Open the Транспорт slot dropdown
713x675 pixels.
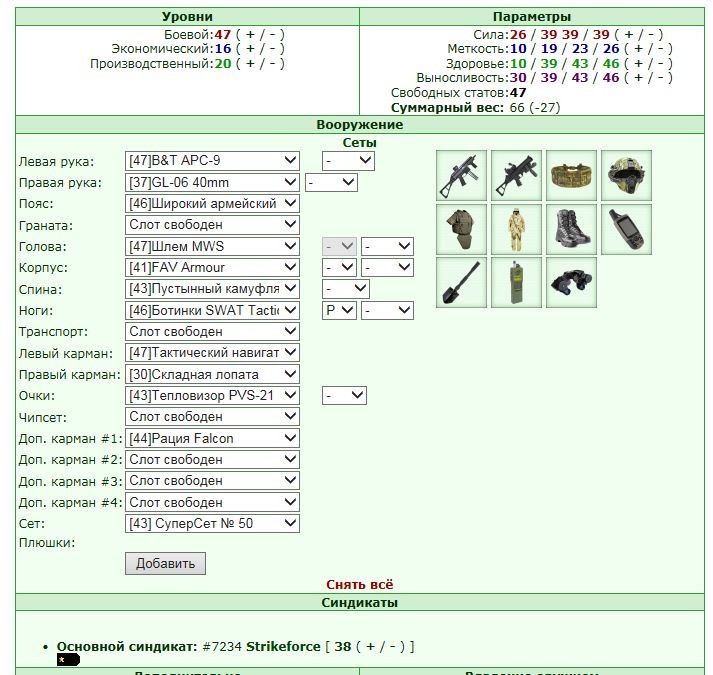(212, 332)
